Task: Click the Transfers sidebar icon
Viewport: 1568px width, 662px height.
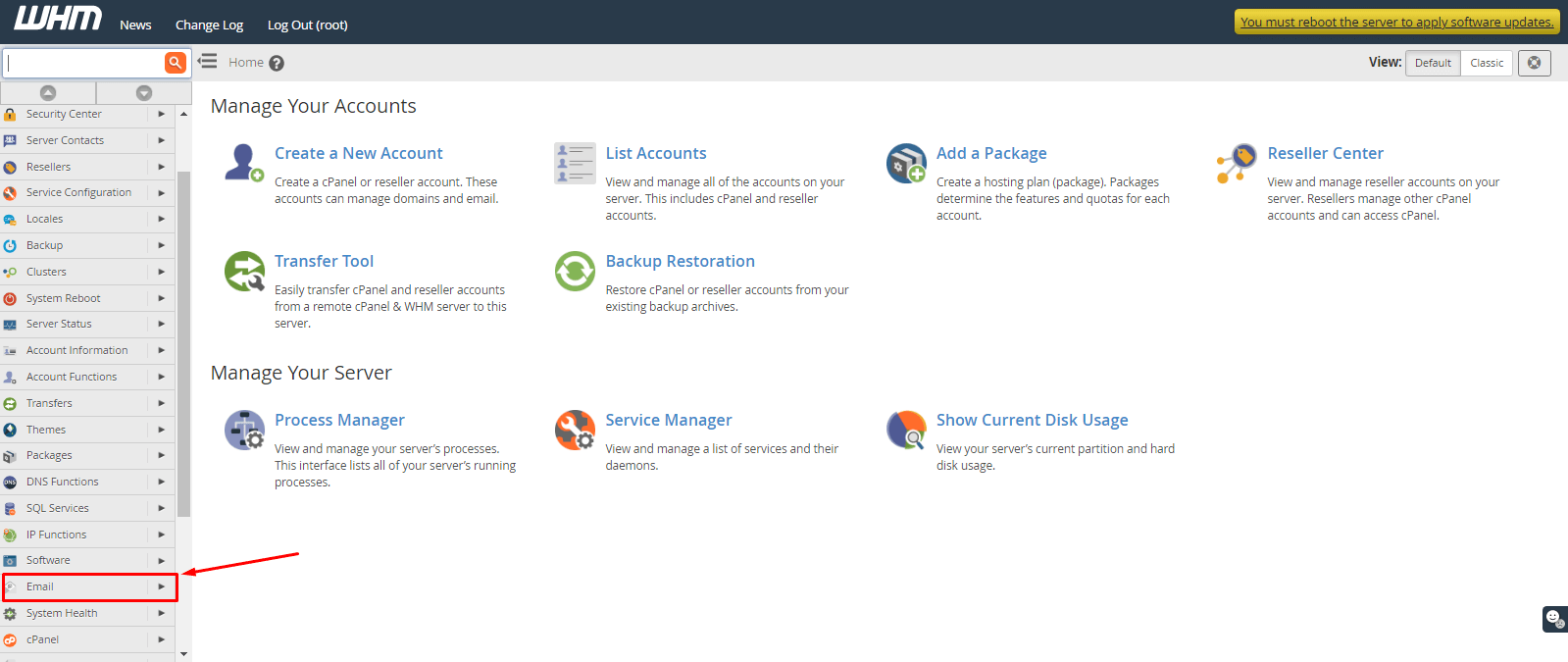Action: point(10,403)
